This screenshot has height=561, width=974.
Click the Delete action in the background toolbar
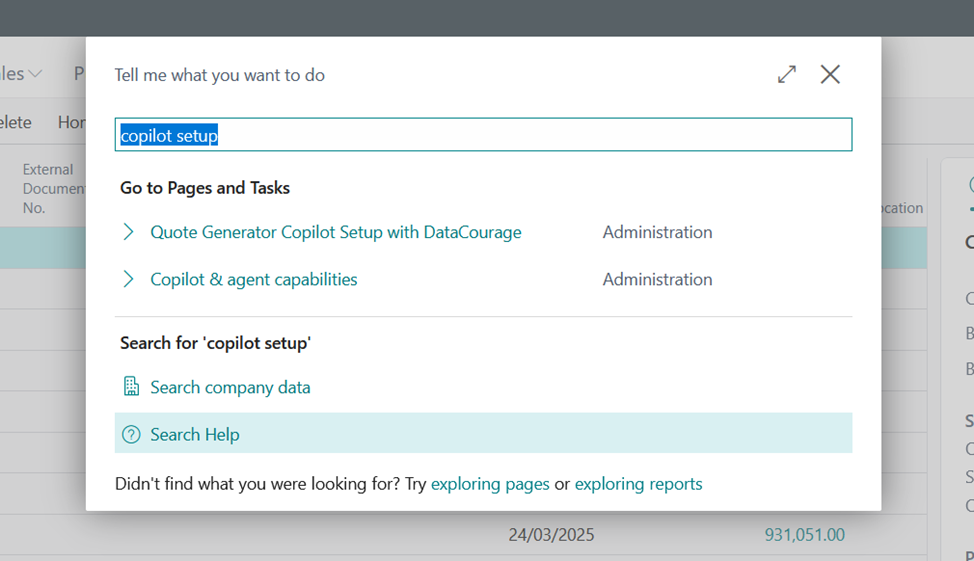(14, 122)
